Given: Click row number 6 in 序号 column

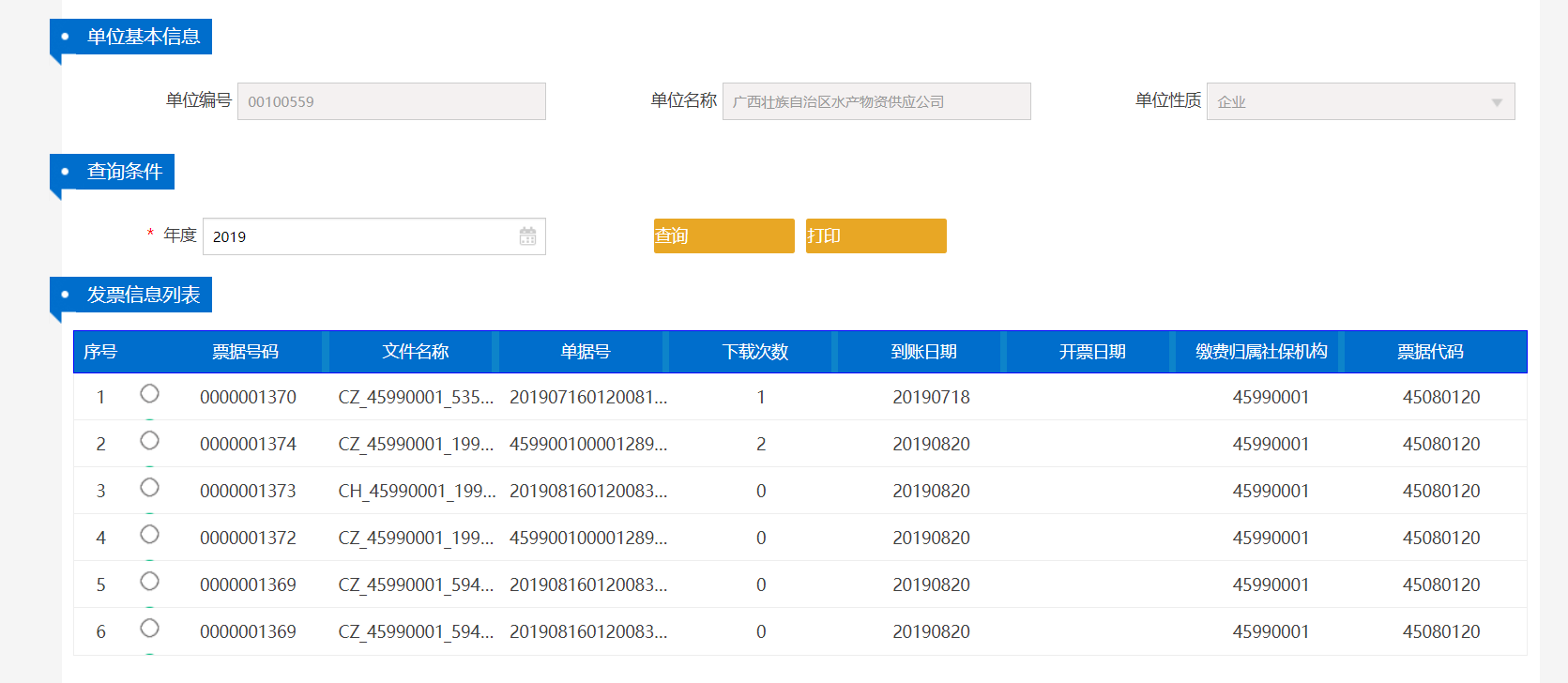Looking at the screenshot, I should click(x=100, y=631).
